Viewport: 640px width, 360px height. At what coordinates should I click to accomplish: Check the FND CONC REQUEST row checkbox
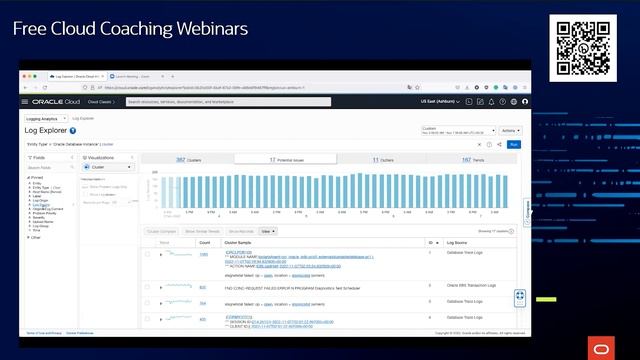pyautogui.click(x=148, y=288)
